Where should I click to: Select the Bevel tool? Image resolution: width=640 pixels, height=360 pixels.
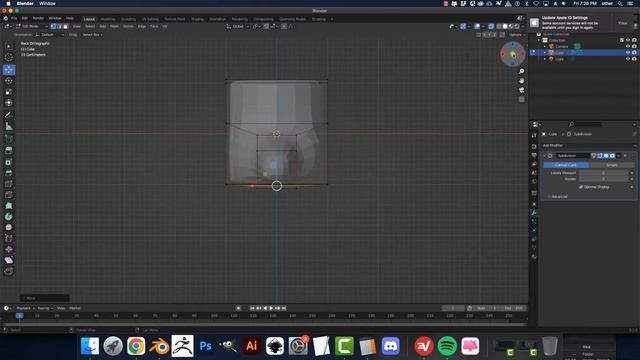pyautogui.click(x=9, y=173)
